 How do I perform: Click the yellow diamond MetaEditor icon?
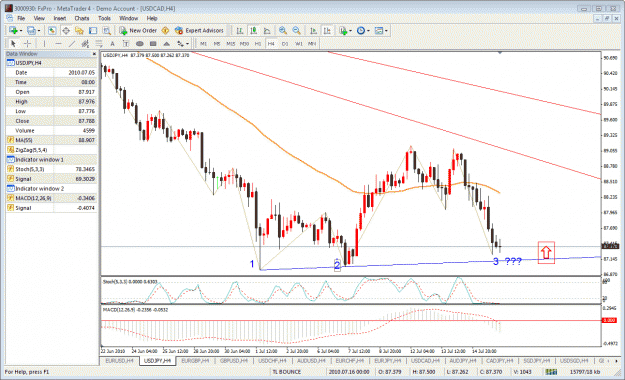(165, 30)
